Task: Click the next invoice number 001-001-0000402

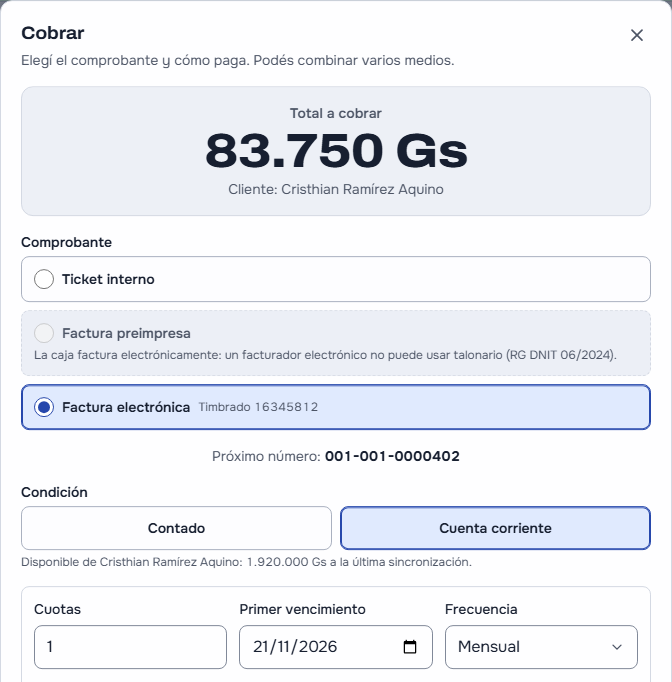Action: point(392,456)
